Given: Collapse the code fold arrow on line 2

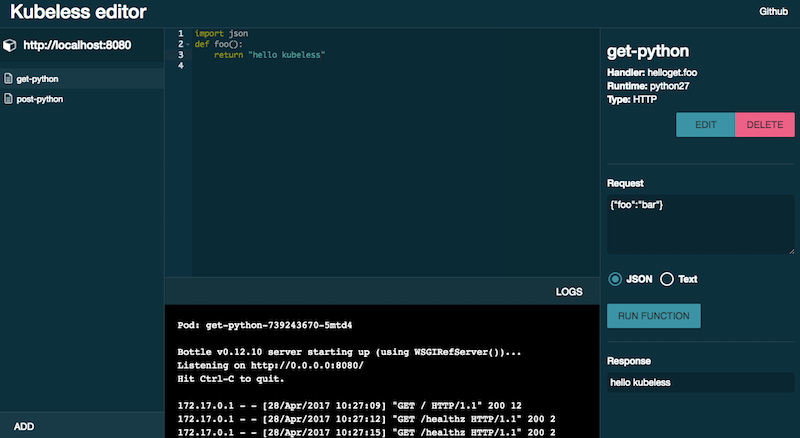Looking at the screenshot, I should 188,44.
